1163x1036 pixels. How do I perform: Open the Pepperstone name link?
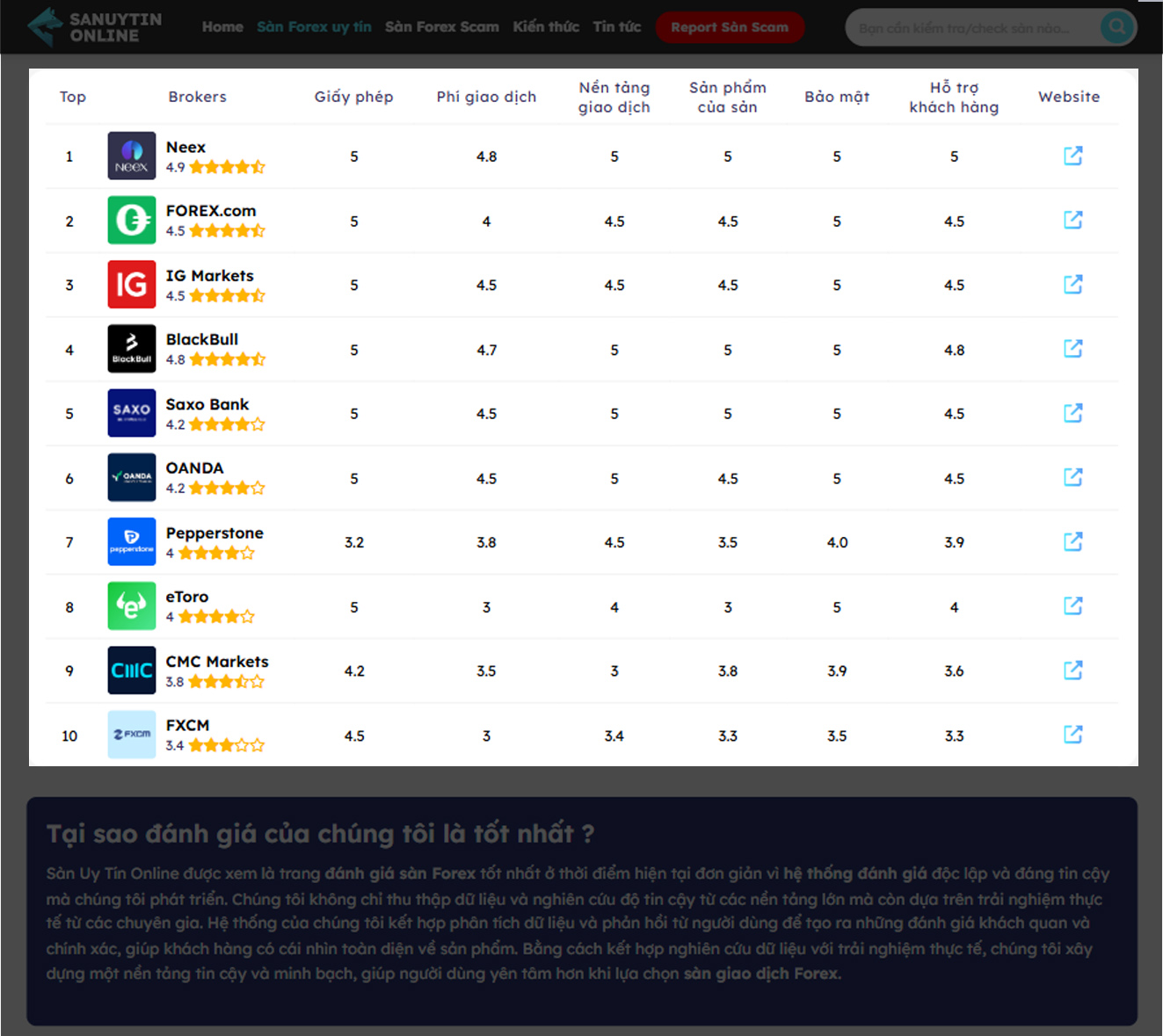pyautogui.click(x=214, y=533)
